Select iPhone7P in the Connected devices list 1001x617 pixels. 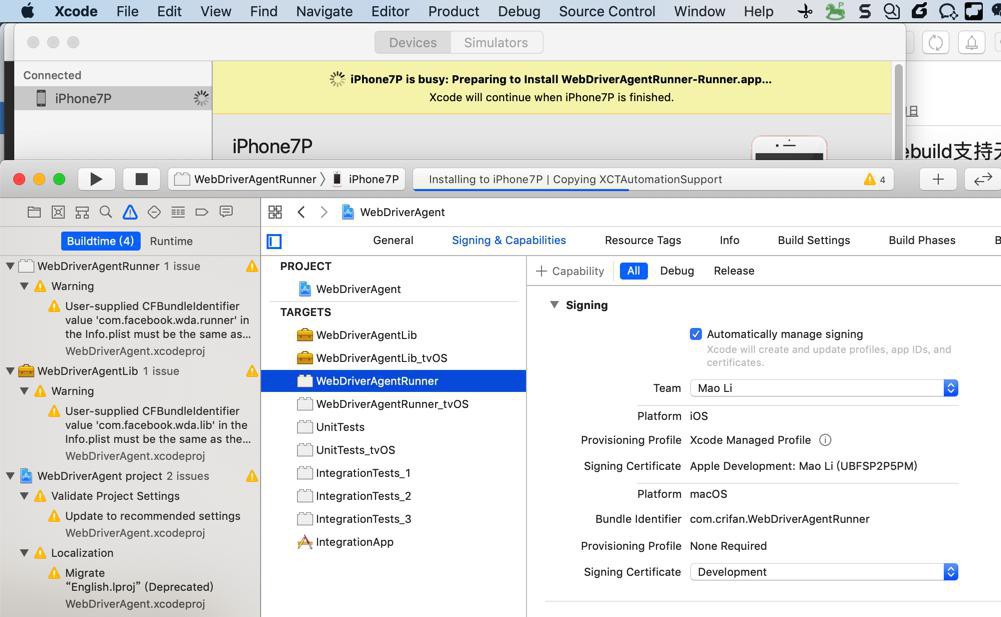[x=113, y=98]
